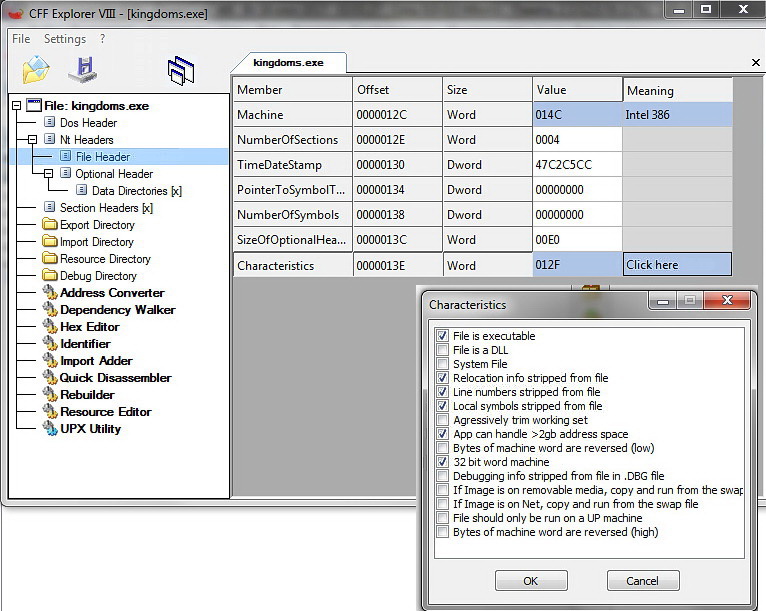Image resolution: width=766 pixels, height=611 pixels.
Task: Select the Import Directory folder
Action: click(96, 242)
